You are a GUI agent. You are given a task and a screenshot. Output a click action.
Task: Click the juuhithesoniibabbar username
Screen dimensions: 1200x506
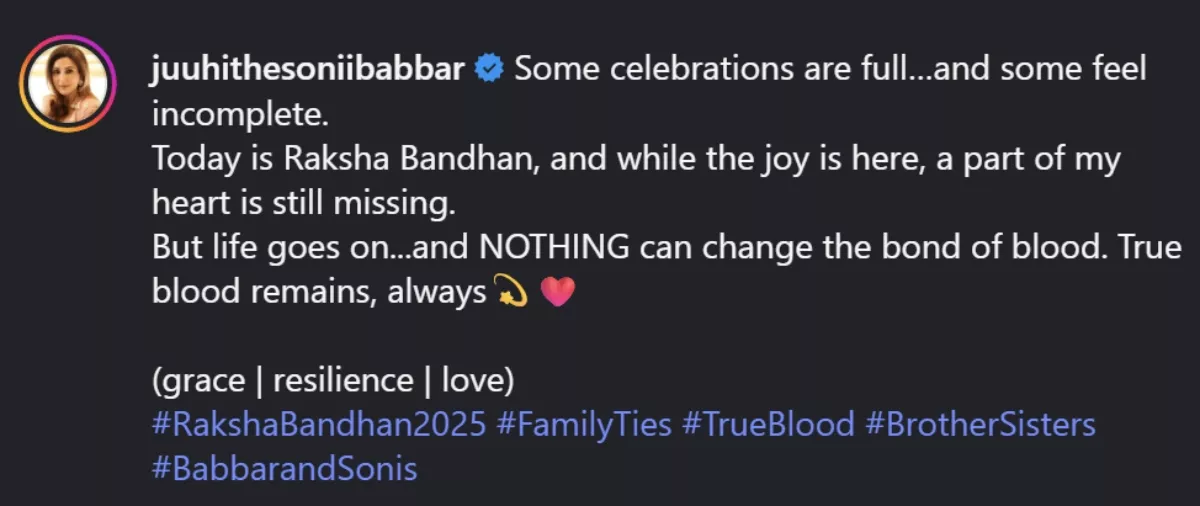[x=310, y=70]
